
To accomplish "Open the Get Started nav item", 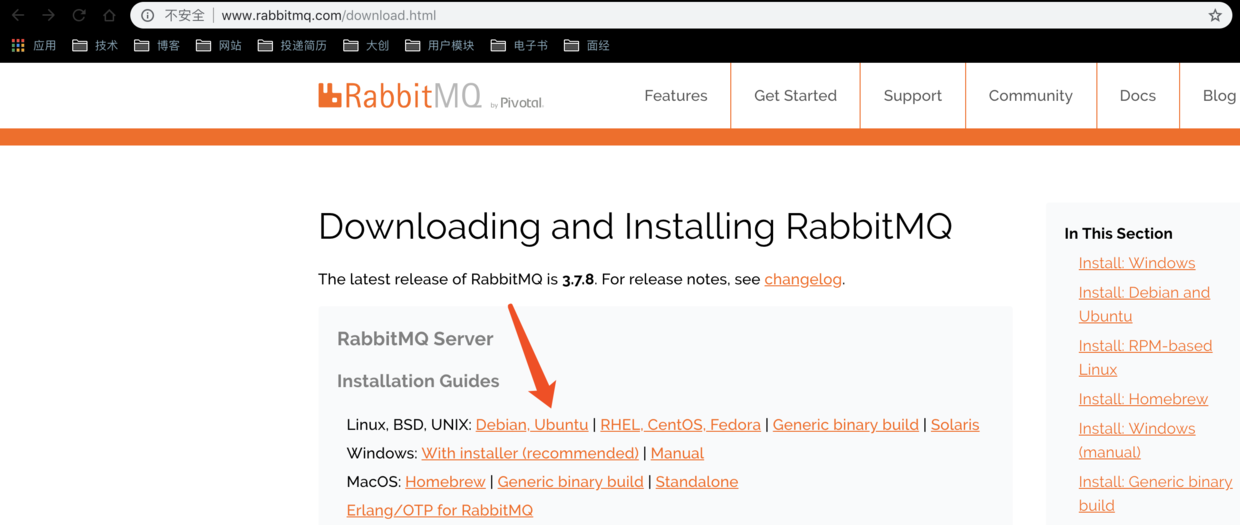I will (795, 96).
